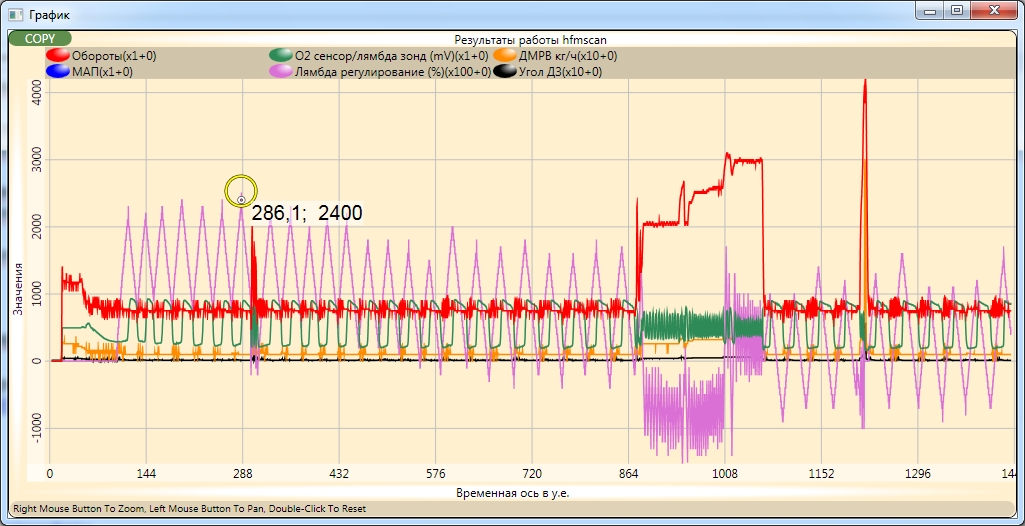Click the Лямбда регулирование (%) legend label
The width and height of the screenshot is (1025, 526).
pos(393,72)
